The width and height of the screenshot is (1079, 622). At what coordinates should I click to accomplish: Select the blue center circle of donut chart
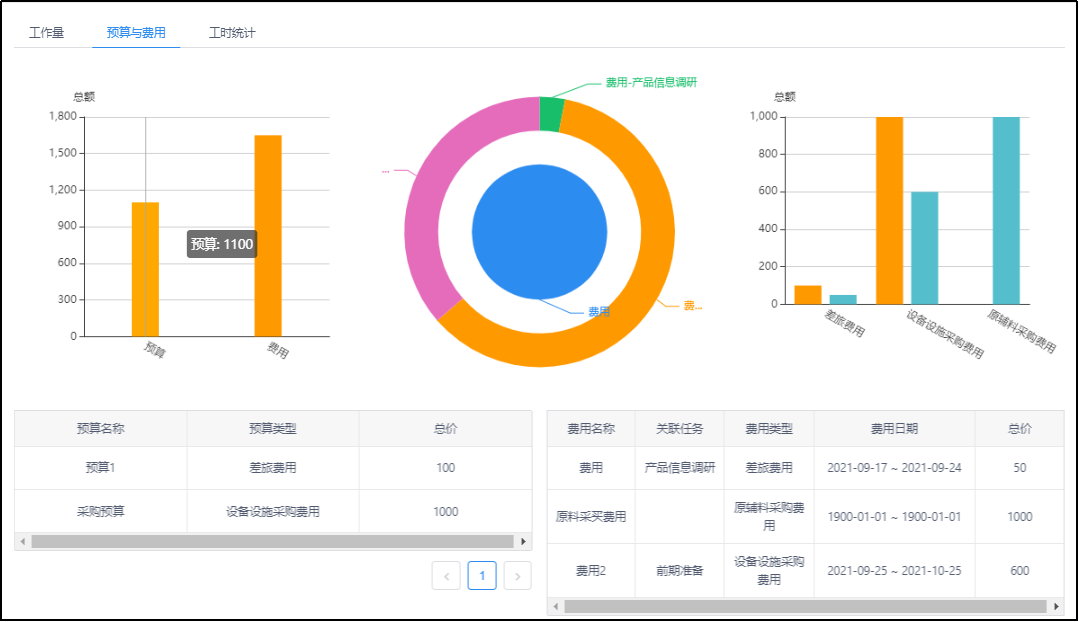(539, 231)
